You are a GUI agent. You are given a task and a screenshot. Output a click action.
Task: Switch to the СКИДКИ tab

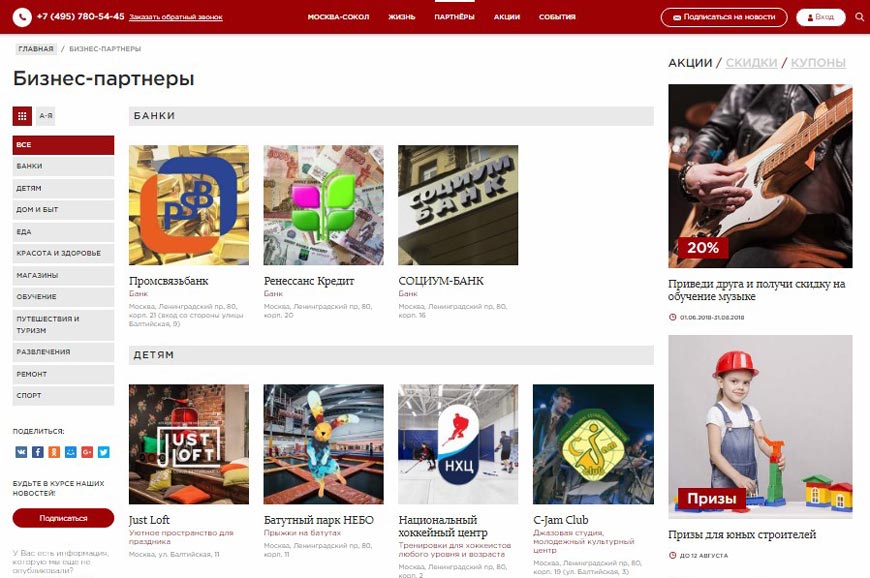(x=751, y=63)
